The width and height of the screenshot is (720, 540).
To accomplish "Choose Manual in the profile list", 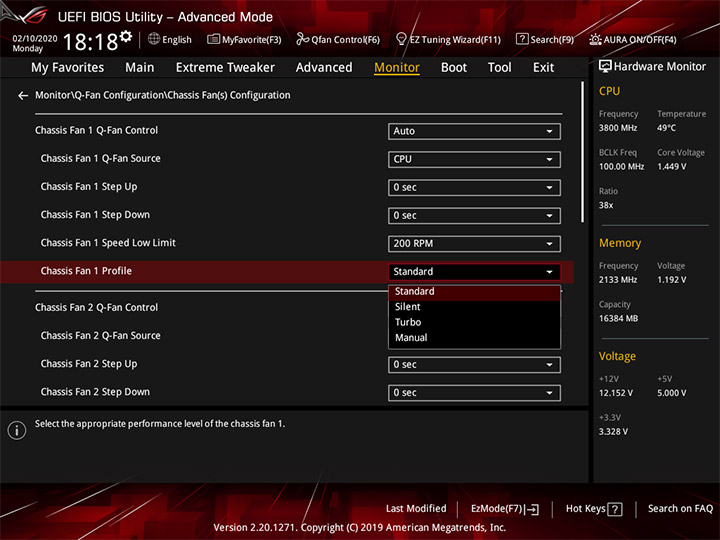I will tap(474, 338).
